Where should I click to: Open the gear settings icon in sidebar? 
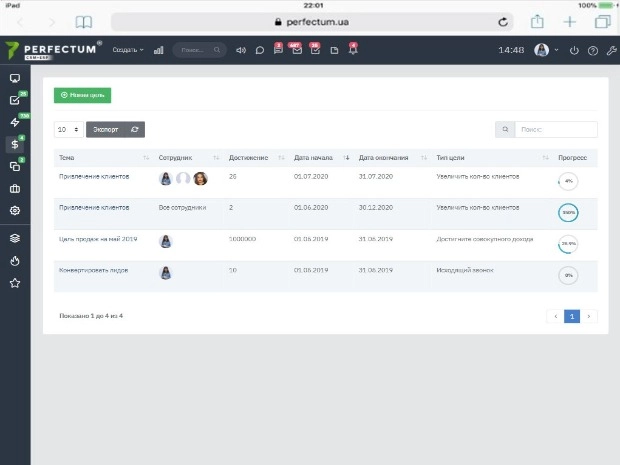(15, 210)
